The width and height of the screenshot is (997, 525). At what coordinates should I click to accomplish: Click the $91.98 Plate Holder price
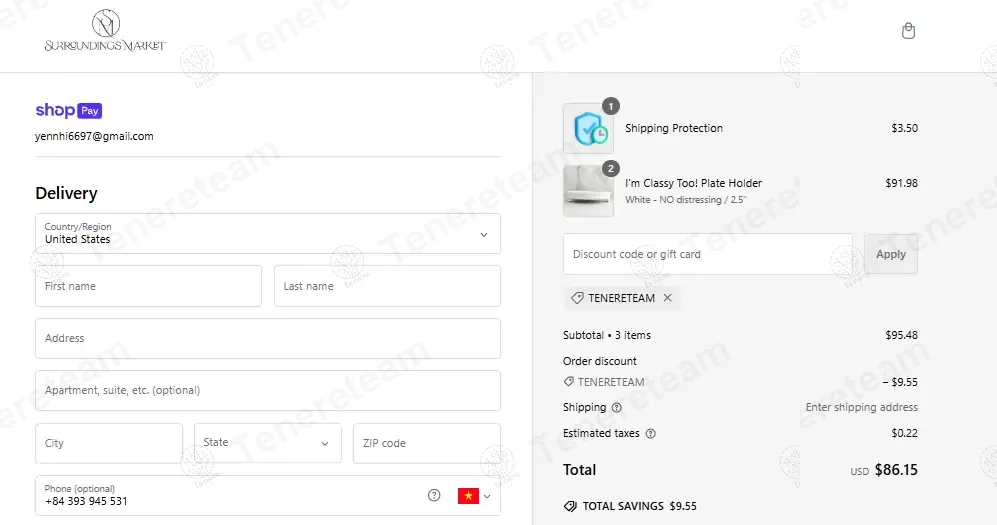[x=901, y=183]
